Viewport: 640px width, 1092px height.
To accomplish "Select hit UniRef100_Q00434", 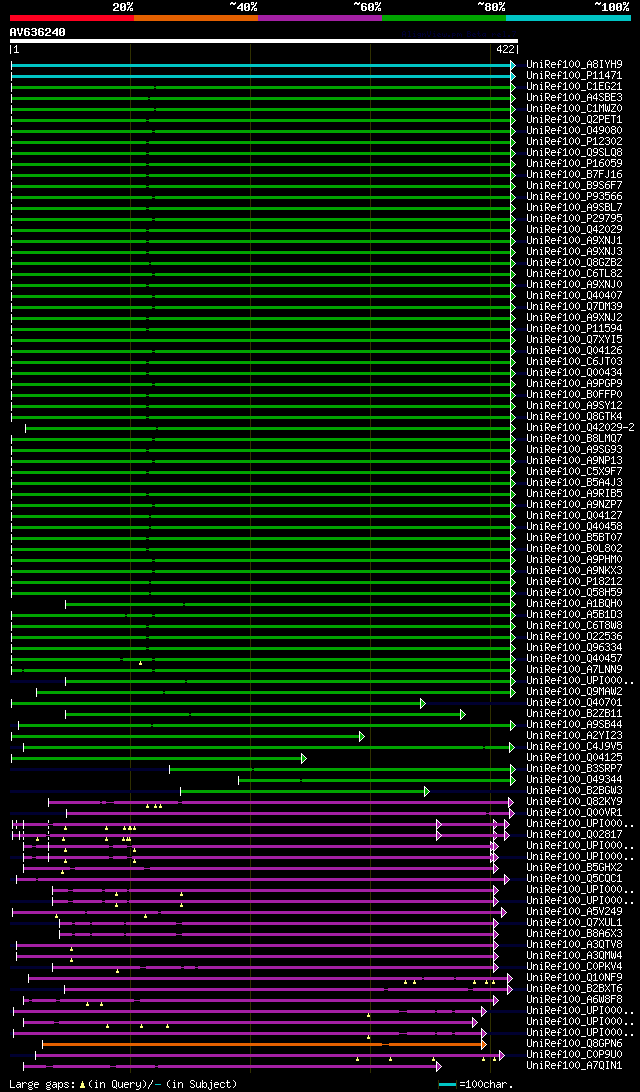I will [x=575, y=372].
